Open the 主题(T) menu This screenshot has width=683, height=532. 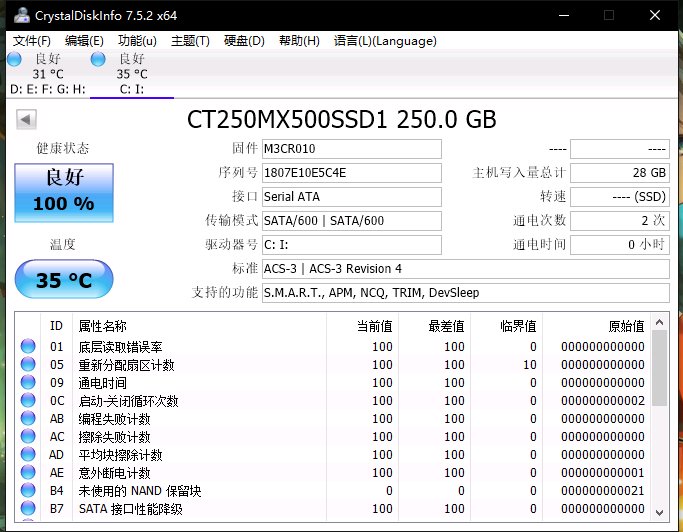[190, 41]
